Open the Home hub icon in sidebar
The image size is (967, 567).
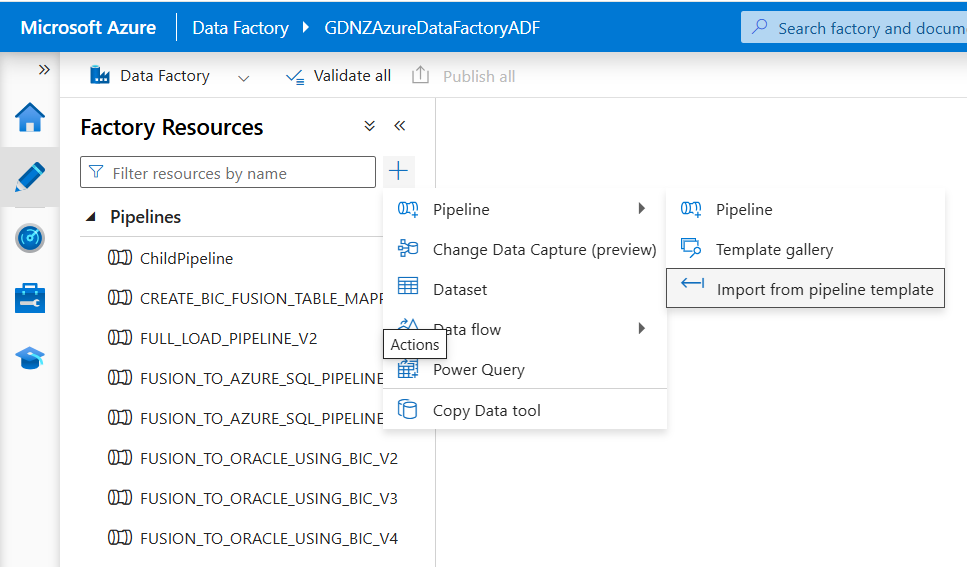click(30, 117)
